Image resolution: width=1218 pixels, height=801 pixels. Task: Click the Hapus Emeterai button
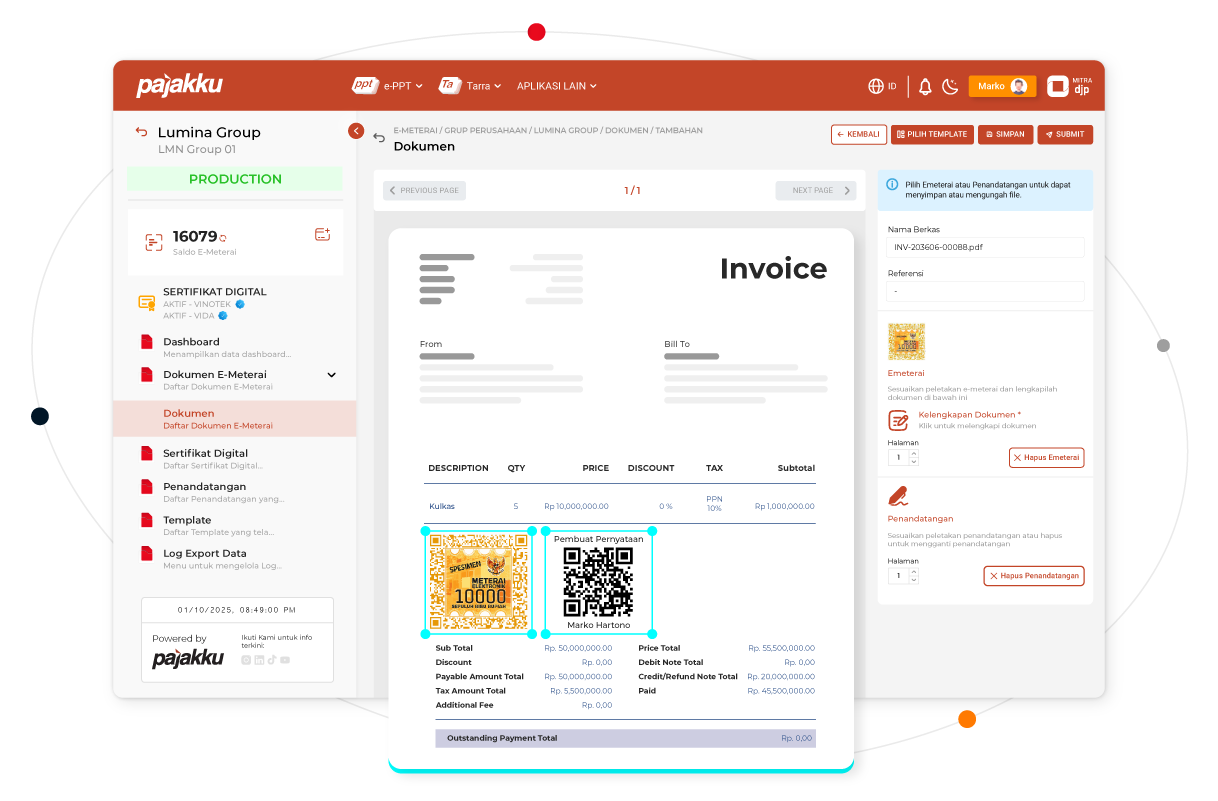point(1046,457)
